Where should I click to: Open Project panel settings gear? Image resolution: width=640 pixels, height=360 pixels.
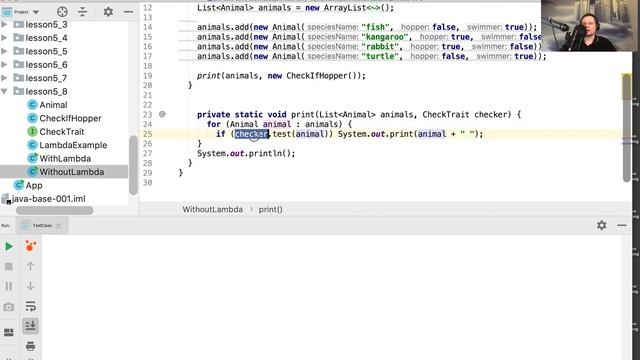click(108, 12)
